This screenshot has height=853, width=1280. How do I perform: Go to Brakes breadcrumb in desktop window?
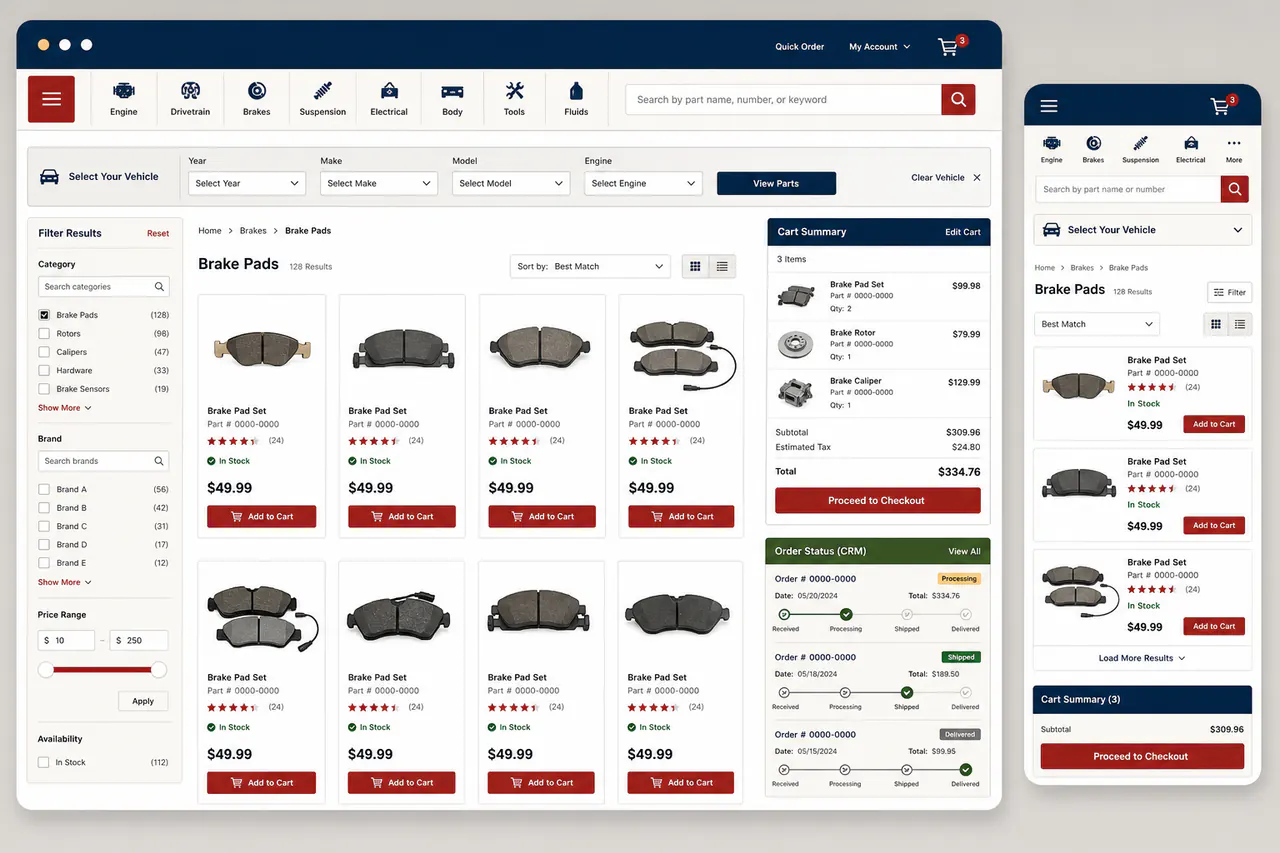coord(253,231)
